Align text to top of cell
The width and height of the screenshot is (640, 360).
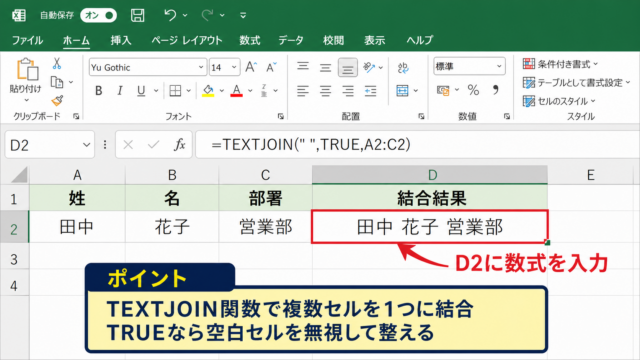point(303,66)
